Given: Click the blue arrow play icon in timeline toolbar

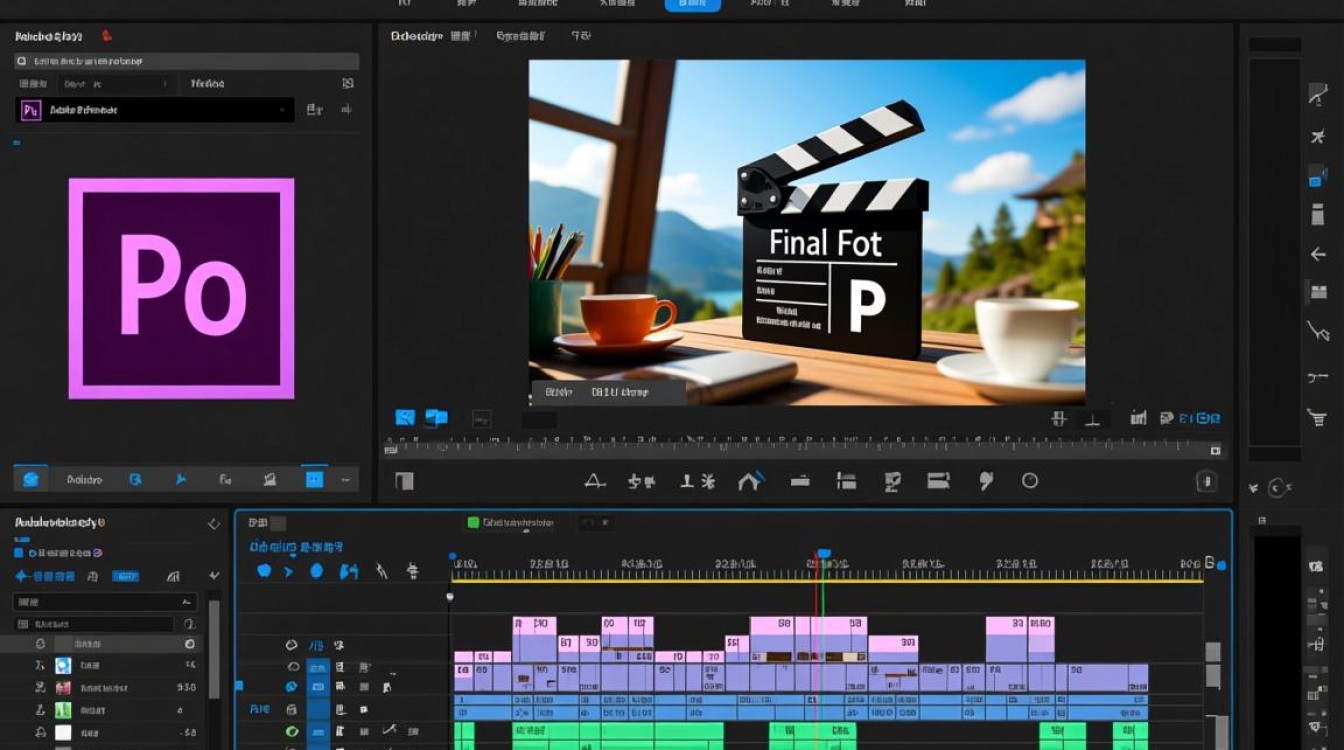Looking at the screenshot, I should pos(289,571).
